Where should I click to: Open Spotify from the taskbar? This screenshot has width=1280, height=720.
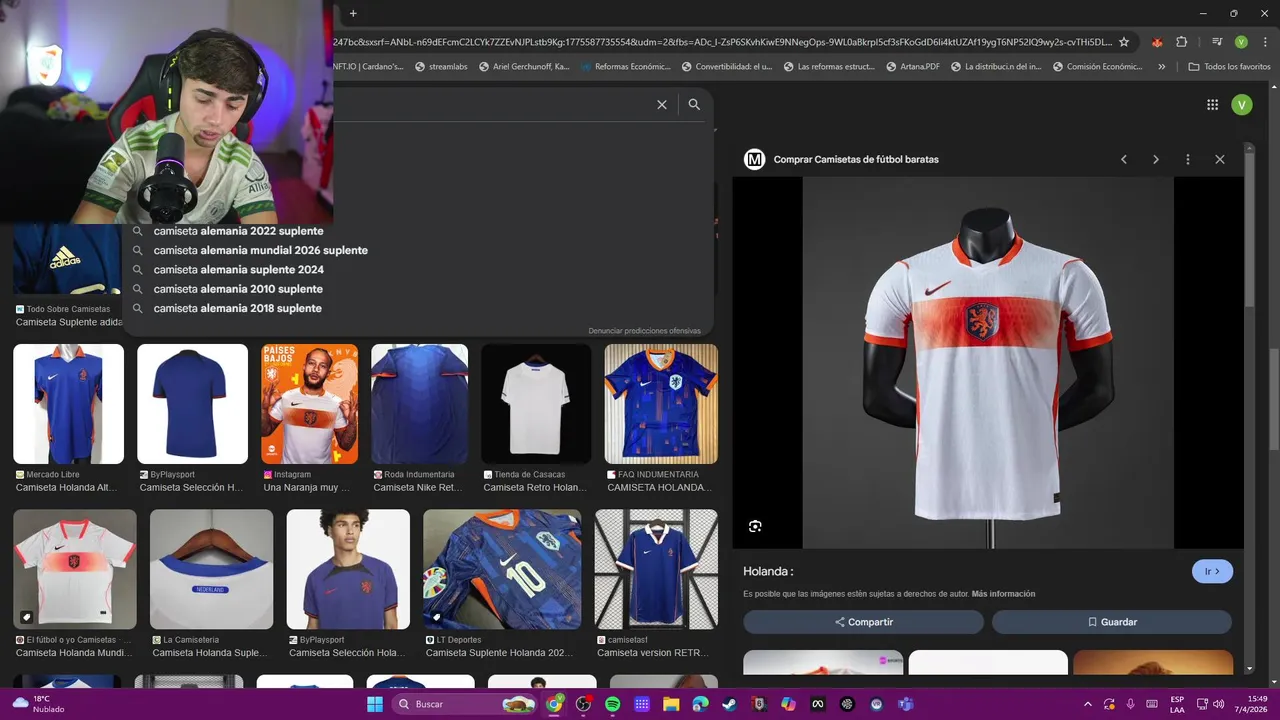pos(612,704)
